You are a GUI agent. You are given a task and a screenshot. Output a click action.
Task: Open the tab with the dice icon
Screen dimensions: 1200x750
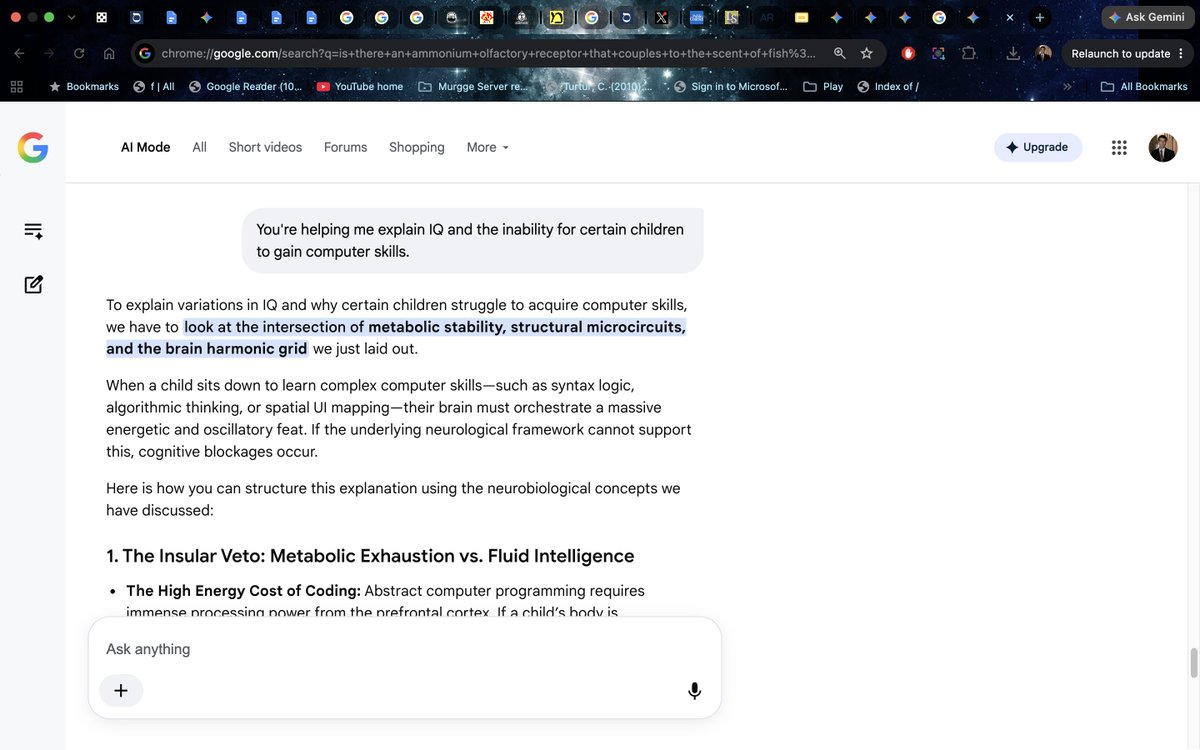(x=102, y=18)
